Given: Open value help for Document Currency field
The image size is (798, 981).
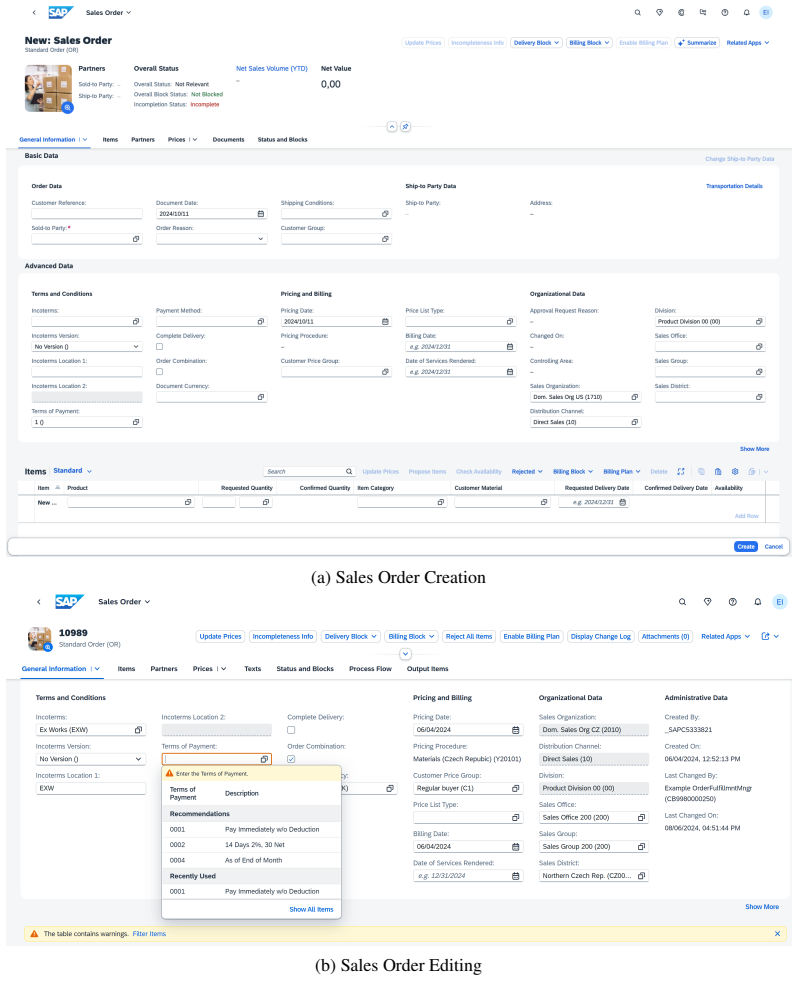Looking at the screenshot, I should 260,397.
